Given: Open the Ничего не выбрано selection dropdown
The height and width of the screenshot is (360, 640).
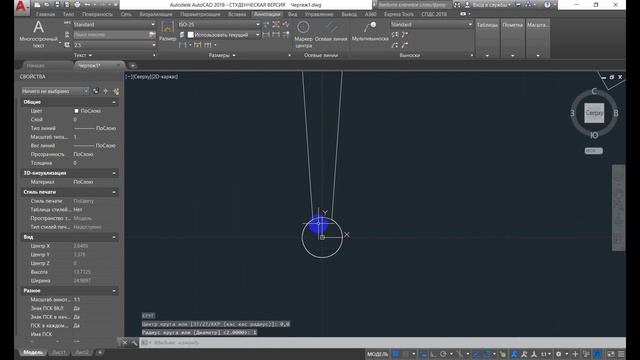Looking at the screenshot, I should pyautogui.click(x=55, y=91).
